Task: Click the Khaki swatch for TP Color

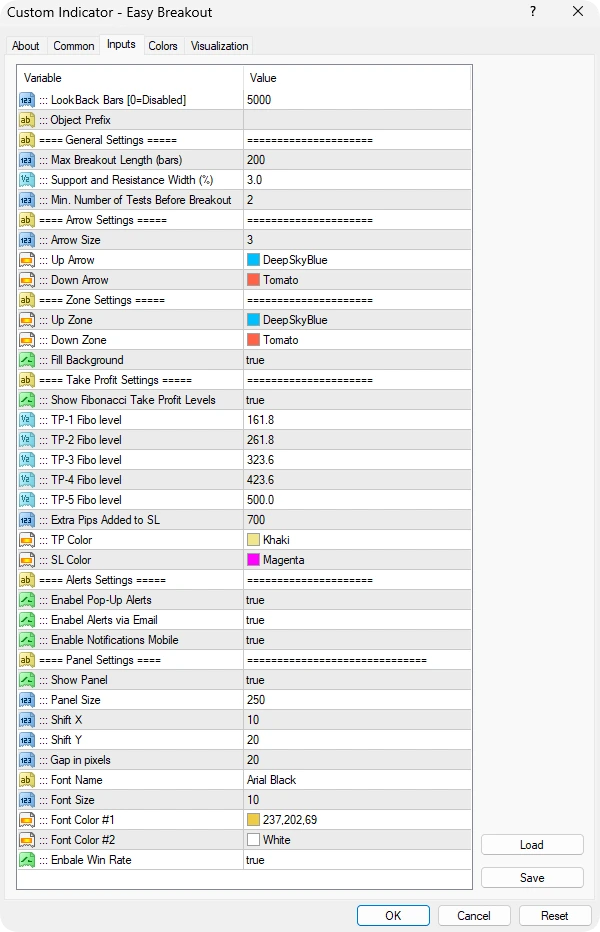Action: point(253,540)
